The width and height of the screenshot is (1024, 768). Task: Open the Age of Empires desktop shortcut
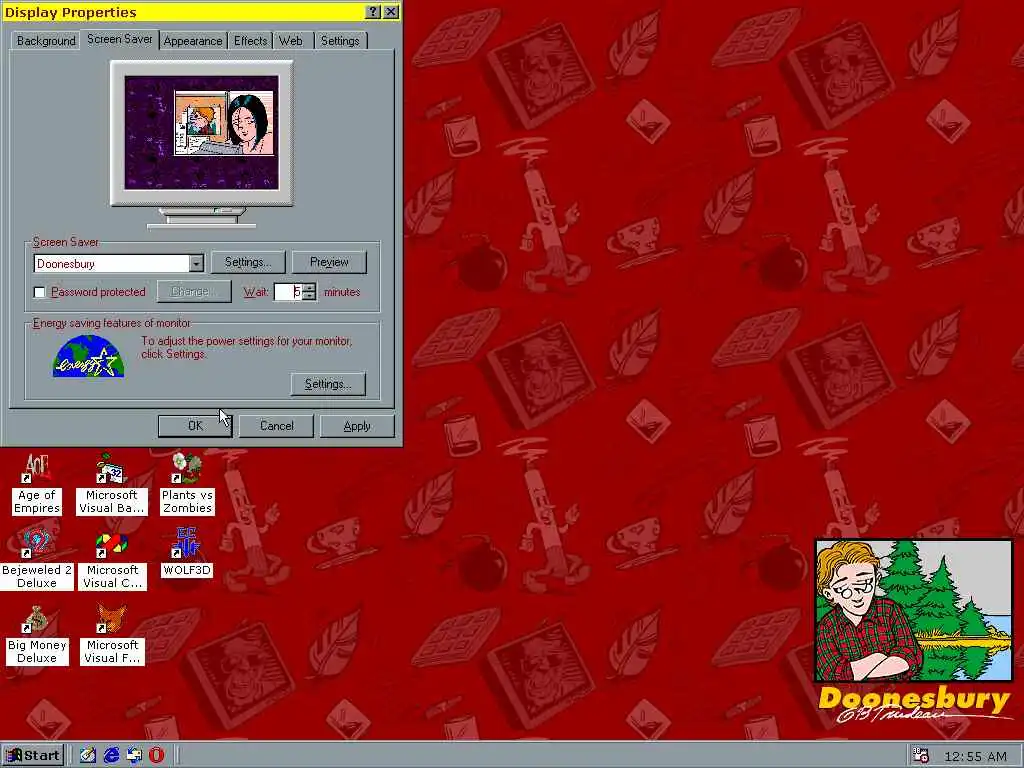tap(37, 485)
